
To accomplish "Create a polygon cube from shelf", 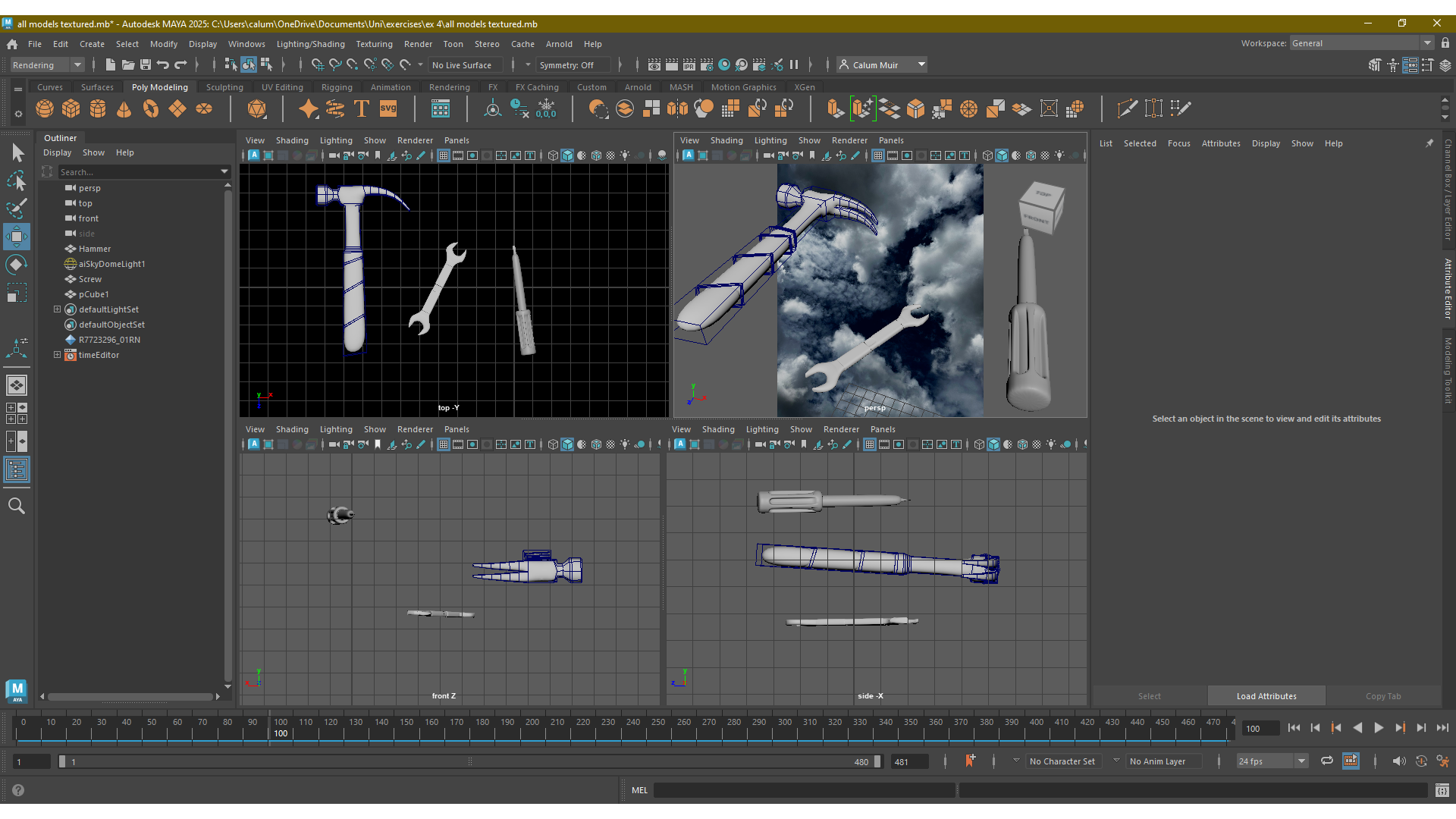I will (x=71, y=109).
